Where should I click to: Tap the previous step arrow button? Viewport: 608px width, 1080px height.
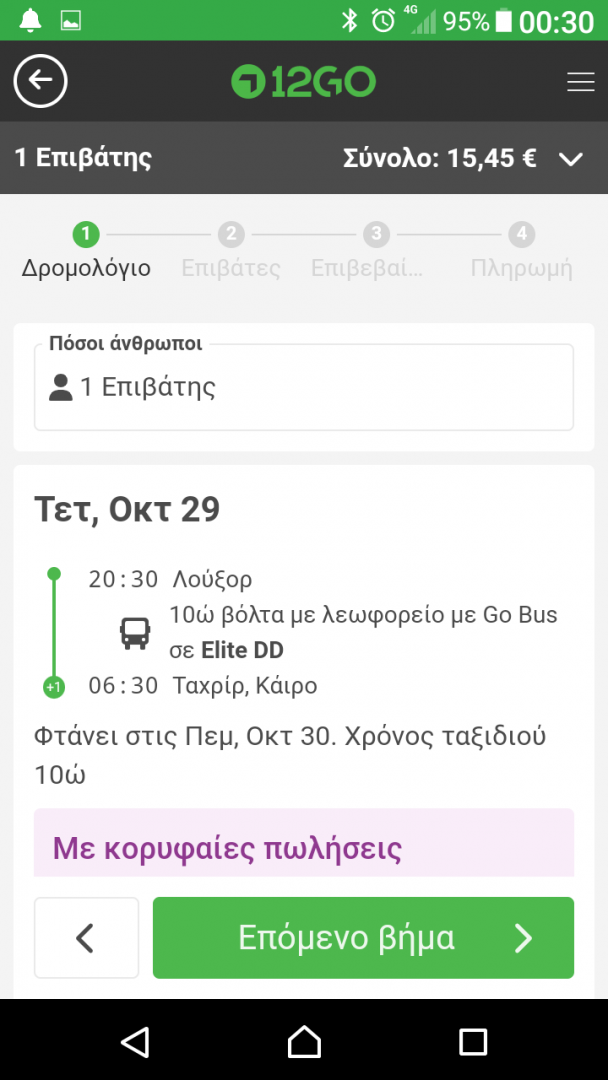tap(86, 938)
